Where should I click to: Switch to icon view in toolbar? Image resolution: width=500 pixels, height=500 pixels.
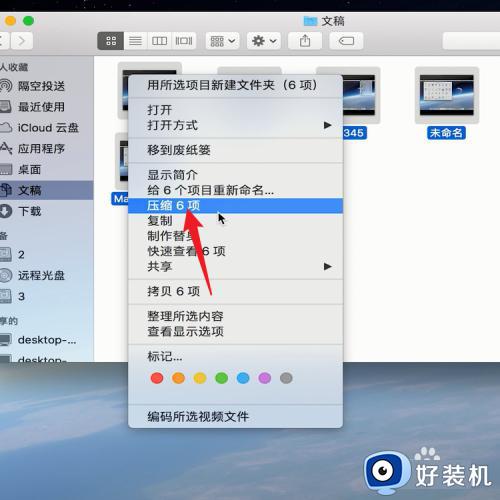click(x=111, y=41)
